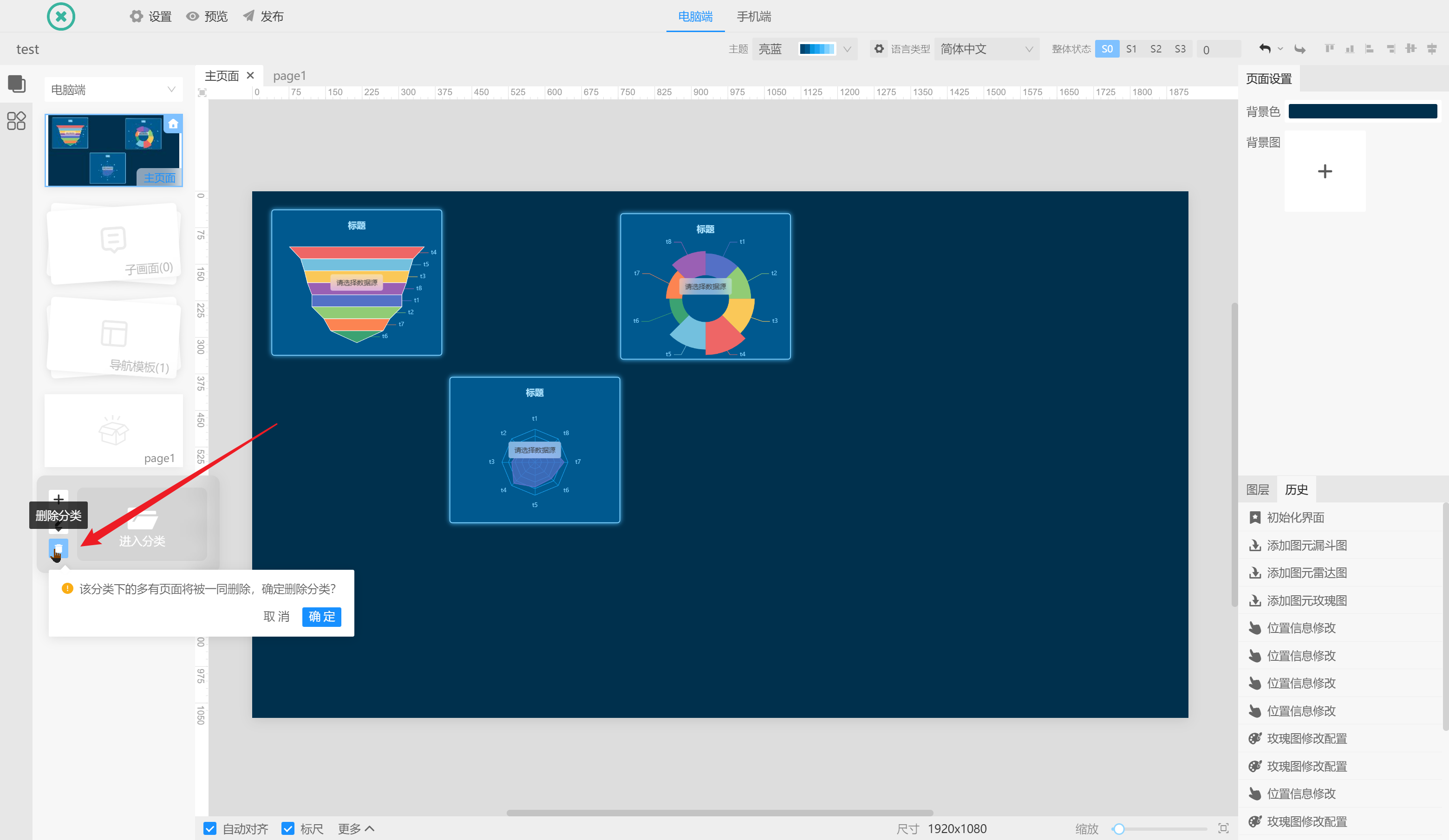Toggle the 自动对齐 checkbox
Viewport: 1449px width, 840px height.
click(210, 828)
